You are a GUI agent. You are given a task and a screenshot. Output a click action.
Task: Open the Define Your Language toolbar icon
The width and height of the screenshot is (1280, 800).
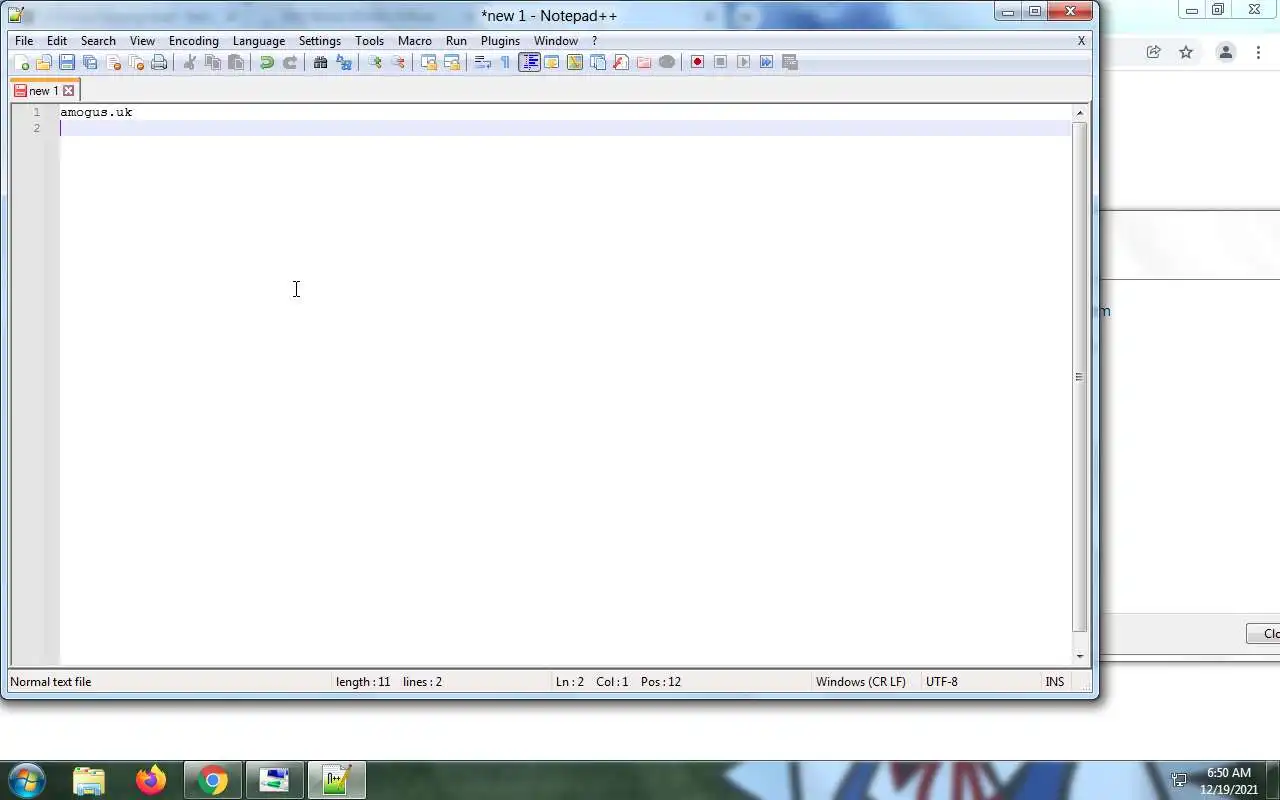(552, 62)
